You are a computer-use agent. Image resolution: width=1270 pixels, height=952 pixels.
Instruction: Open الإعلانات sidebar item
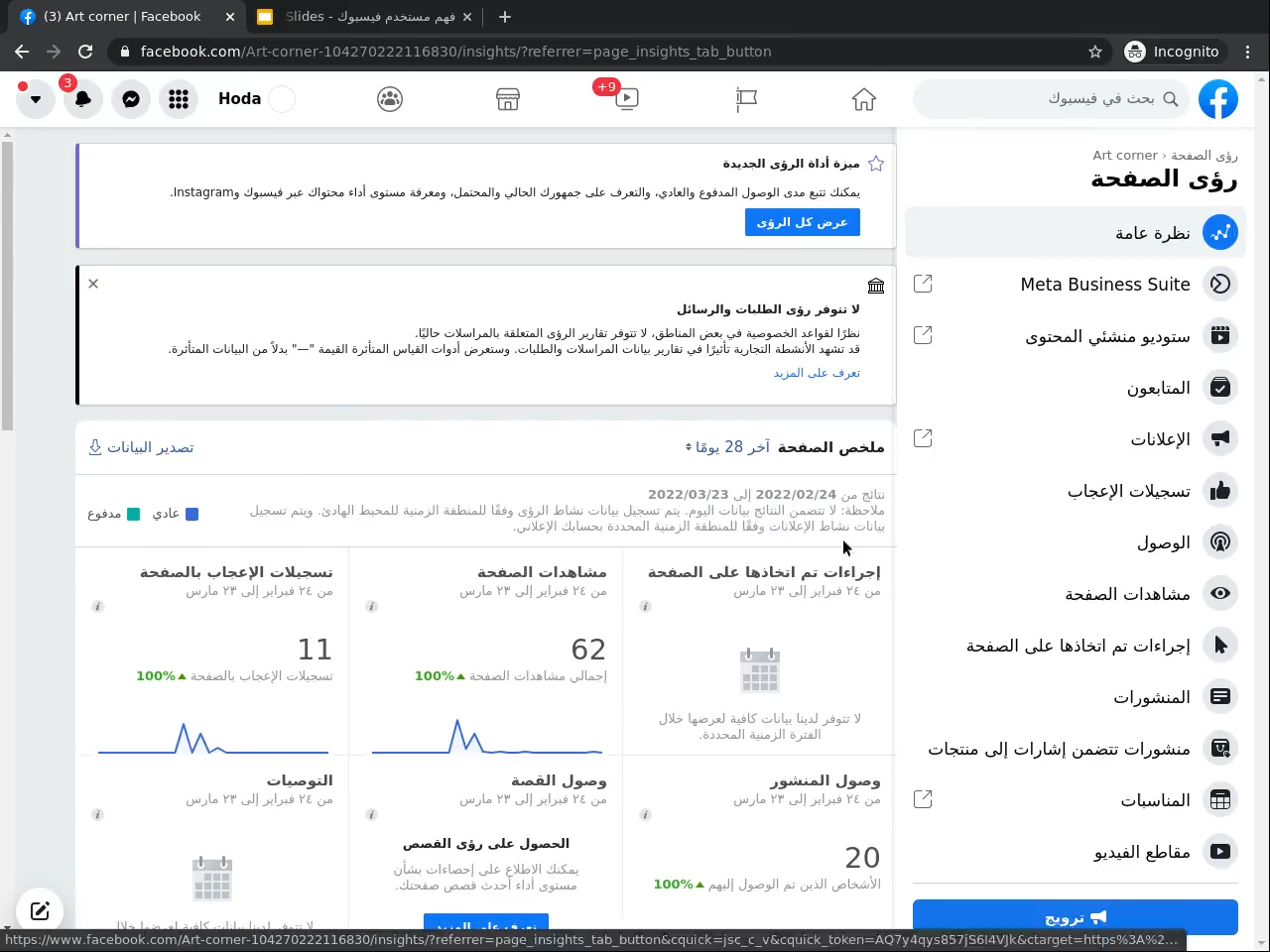coord(1076,439)
